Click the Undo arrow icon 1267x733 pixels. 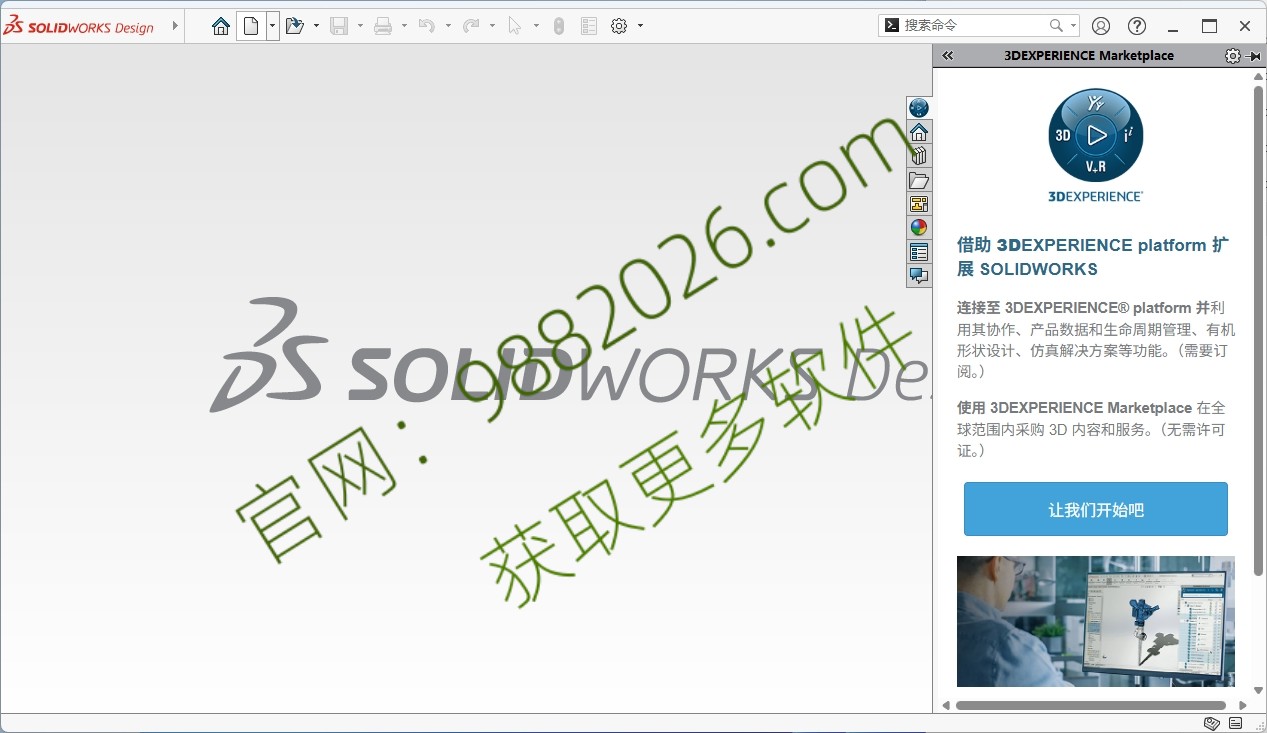427,26
